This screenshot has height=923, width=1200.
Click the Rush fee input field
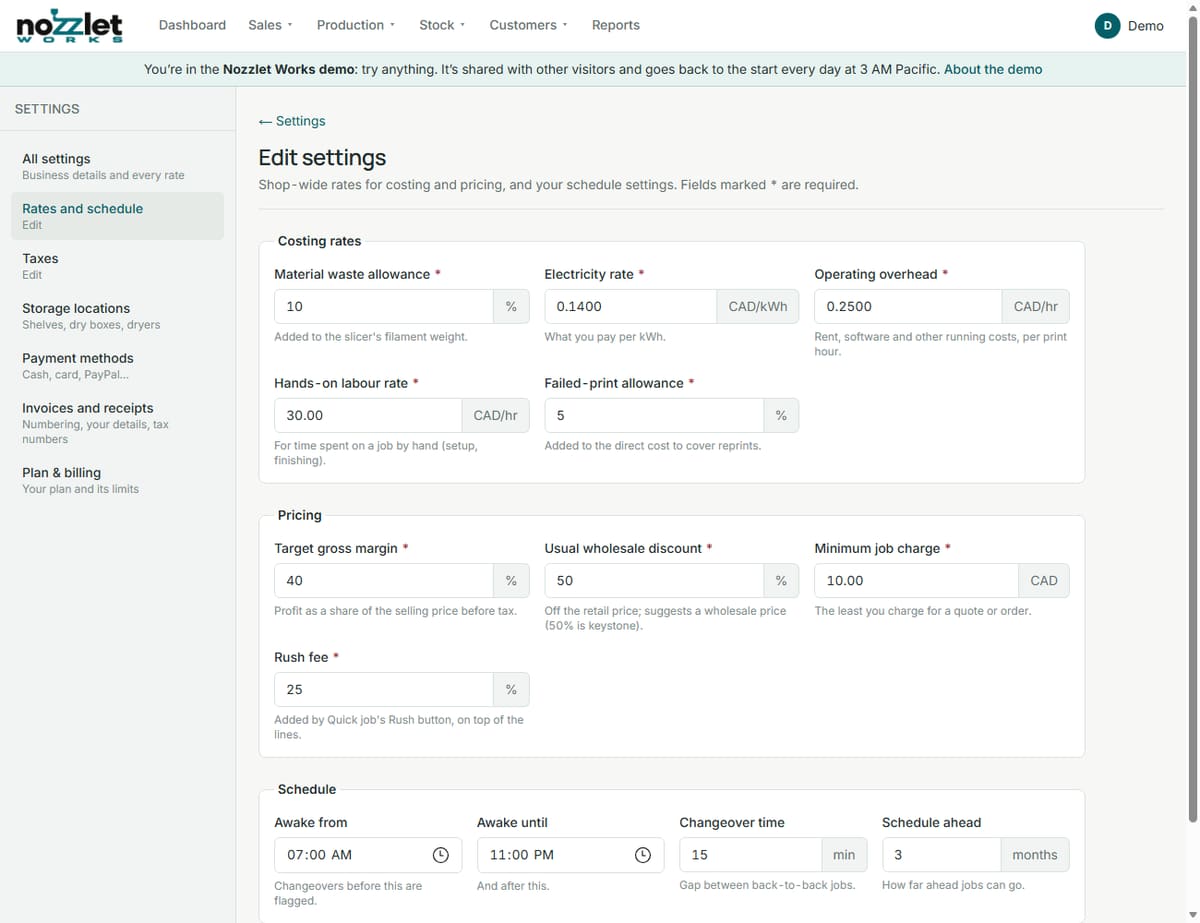pyautogui.click(x=383, y=689)
